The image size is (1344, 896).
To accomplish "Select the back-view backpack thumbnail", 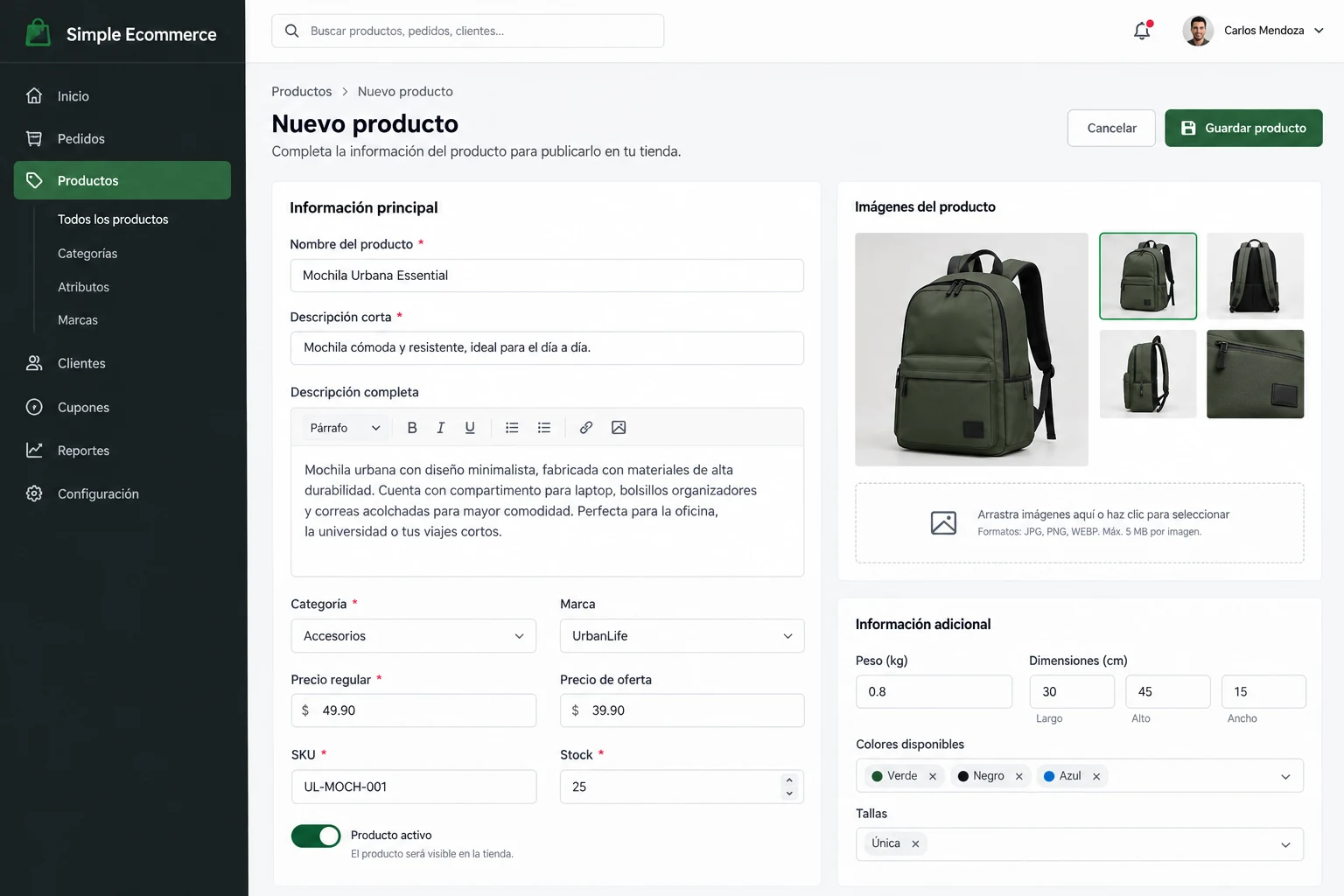I will (1255, 276).
